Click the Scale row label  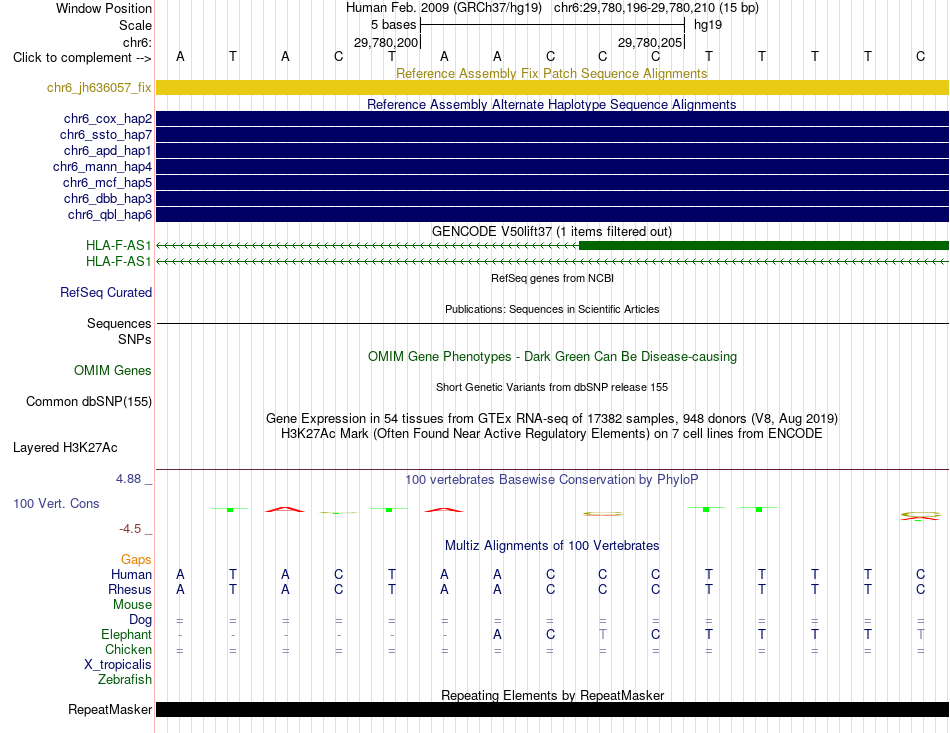coord(135,25)
